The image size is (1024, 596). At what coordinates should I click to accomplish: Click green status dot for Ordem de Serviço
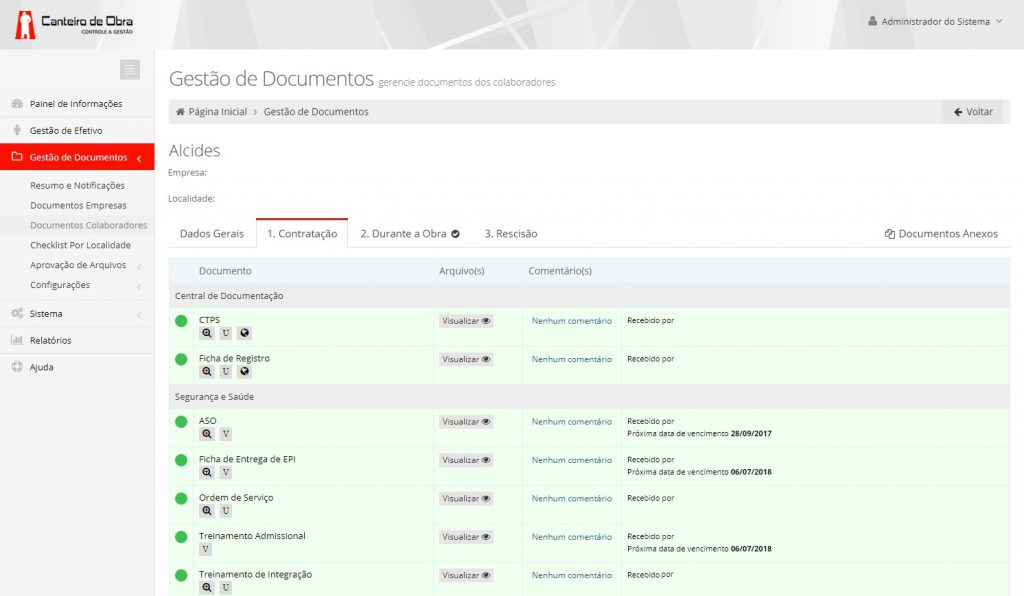(x=181, y=498)
